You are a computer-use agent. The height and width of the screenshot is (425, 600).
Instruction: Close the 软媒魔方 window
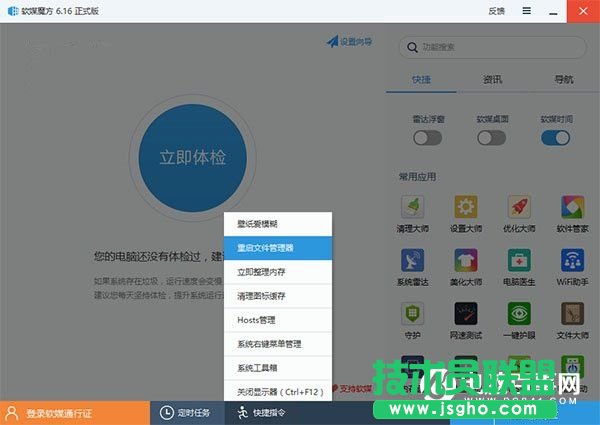tap(583, 11)
